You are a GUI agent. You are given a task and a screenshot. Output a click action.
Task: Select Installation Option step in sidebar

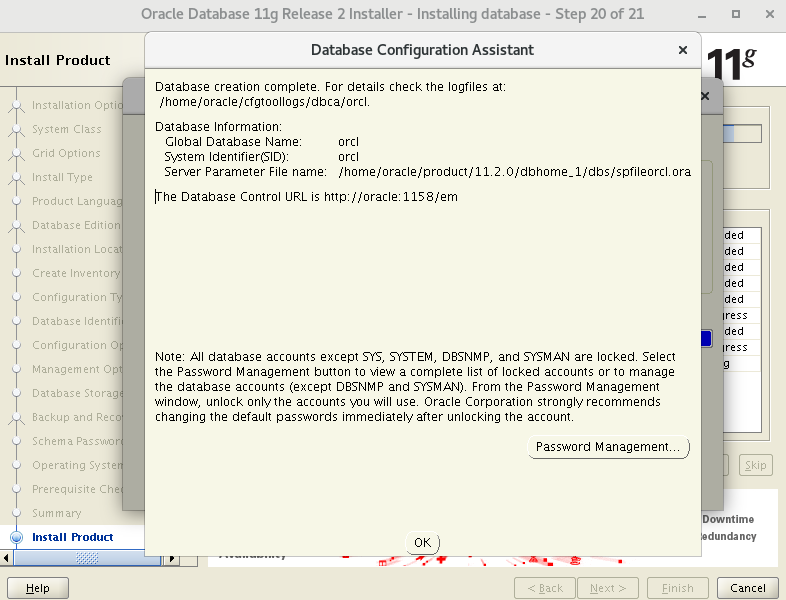[77, 105]
